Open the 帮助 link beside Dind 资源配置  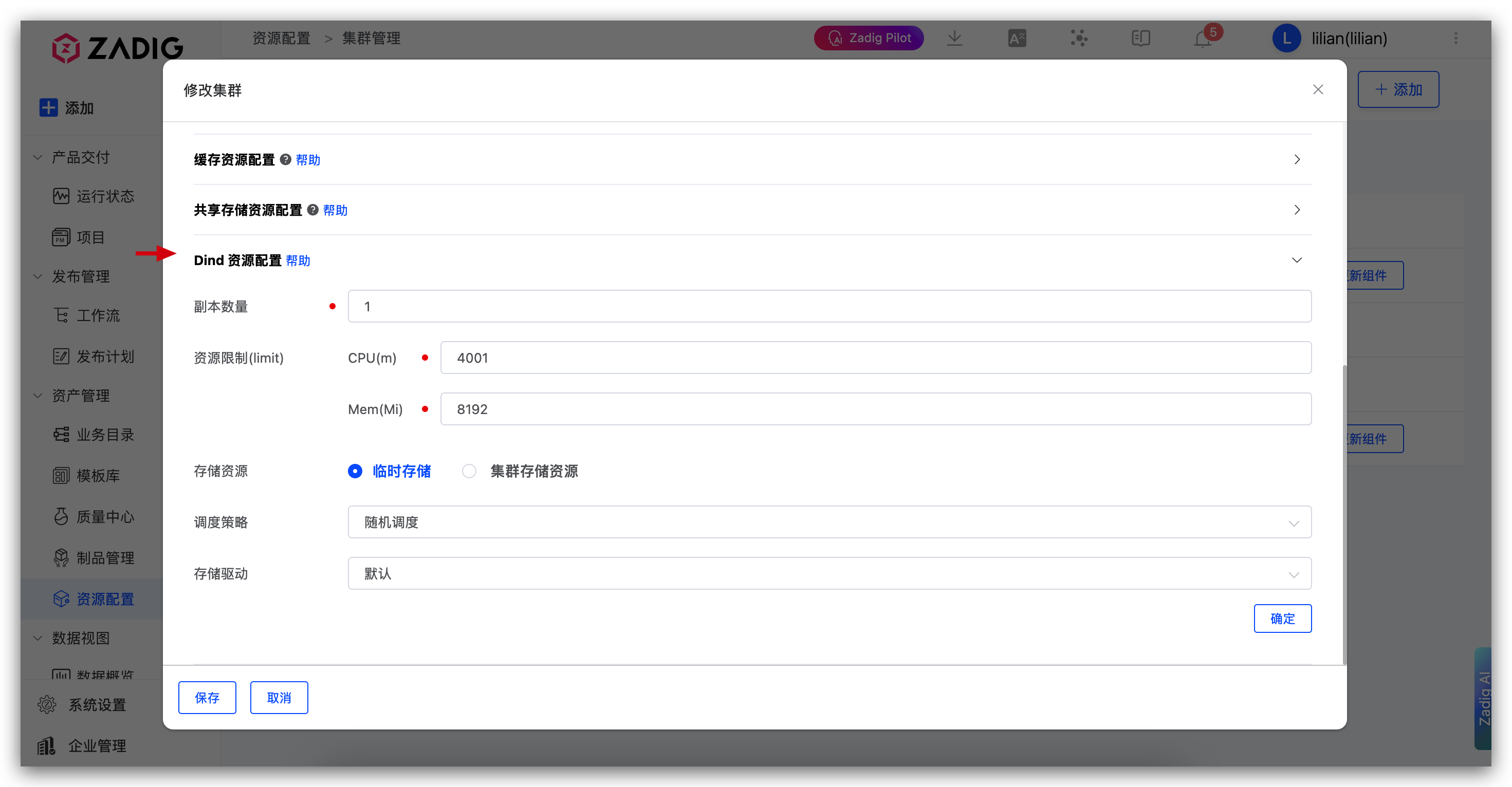pyautogui.click(x=298, y=260)
